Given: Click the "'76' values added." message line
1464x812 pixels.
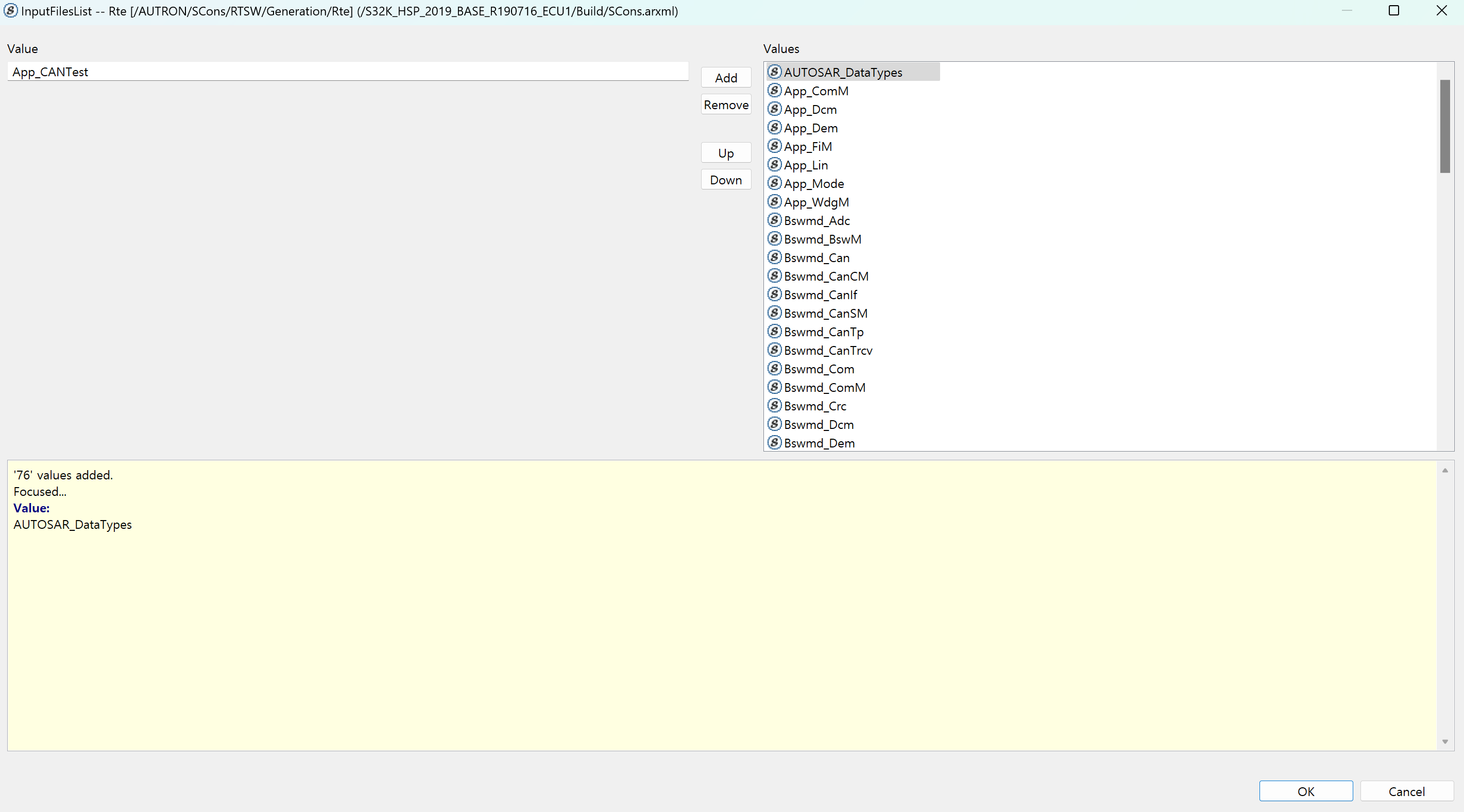Looking at the screenshot, I should (x=63, y=475).
